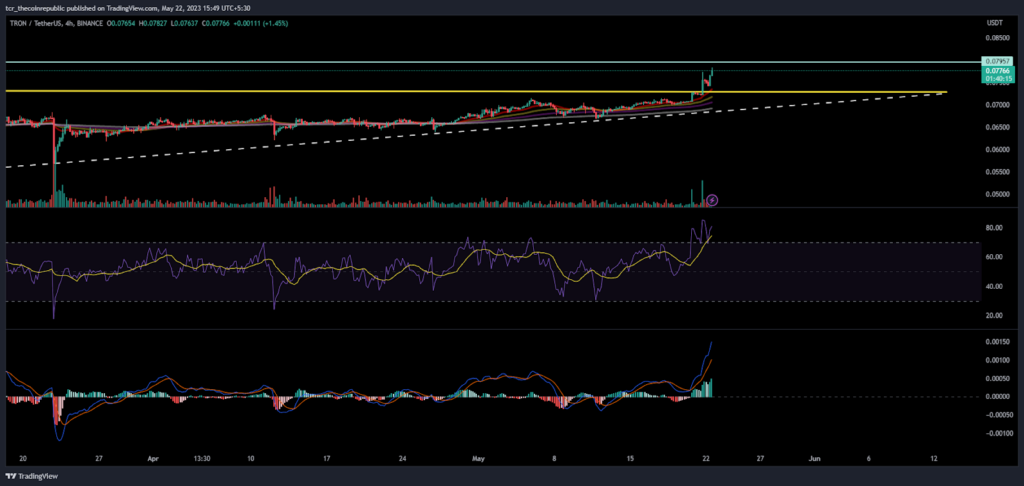
Task: Click the 0.08500 price scale label
Action: tap(996, 38)
